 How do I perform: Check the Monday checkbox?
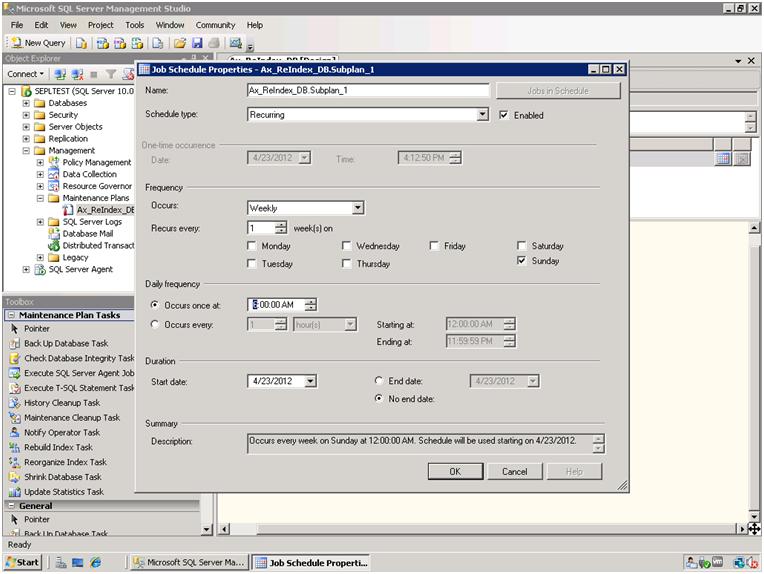[x=251, y=246]
